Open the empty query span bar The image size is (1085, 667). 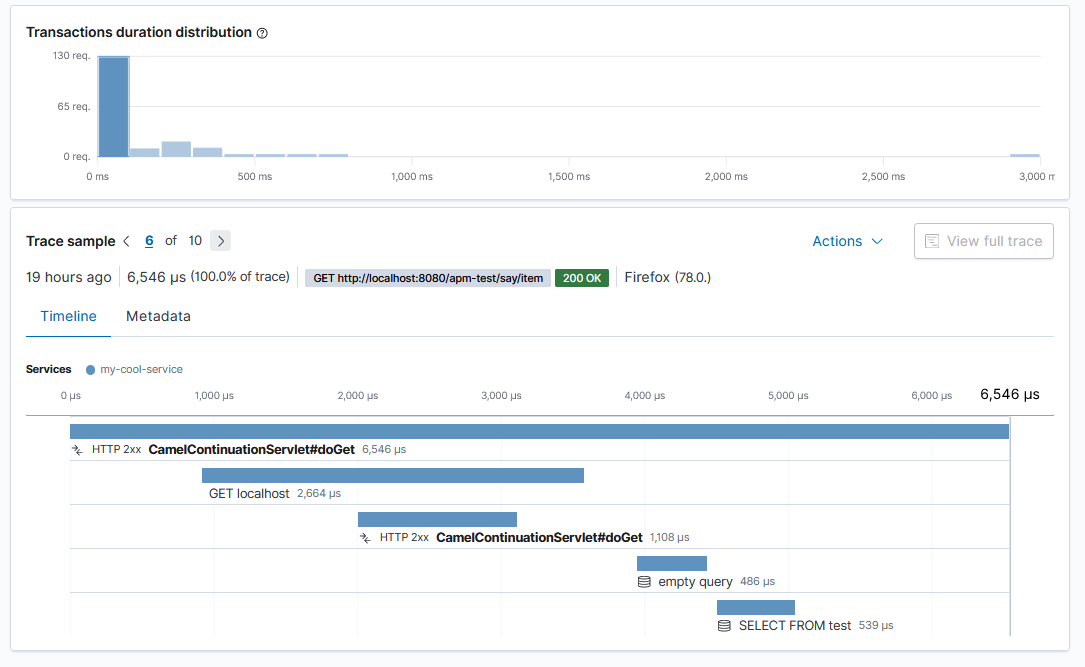click(672, 563)
